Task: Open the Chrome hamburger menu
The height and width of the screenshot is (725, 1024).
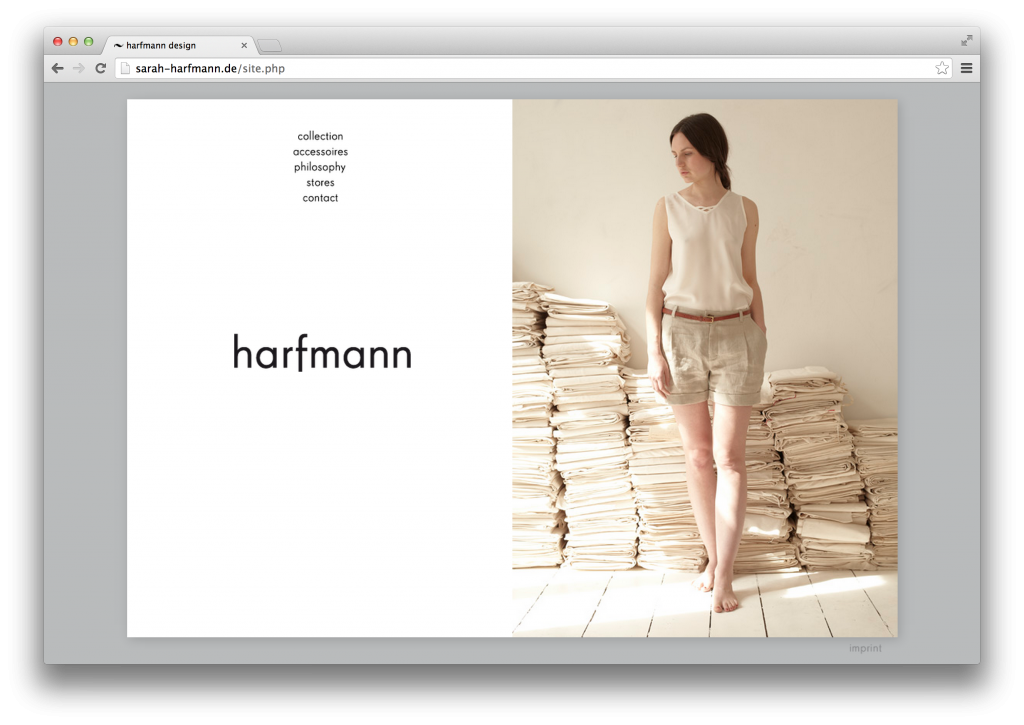Action: coord(967,68)
